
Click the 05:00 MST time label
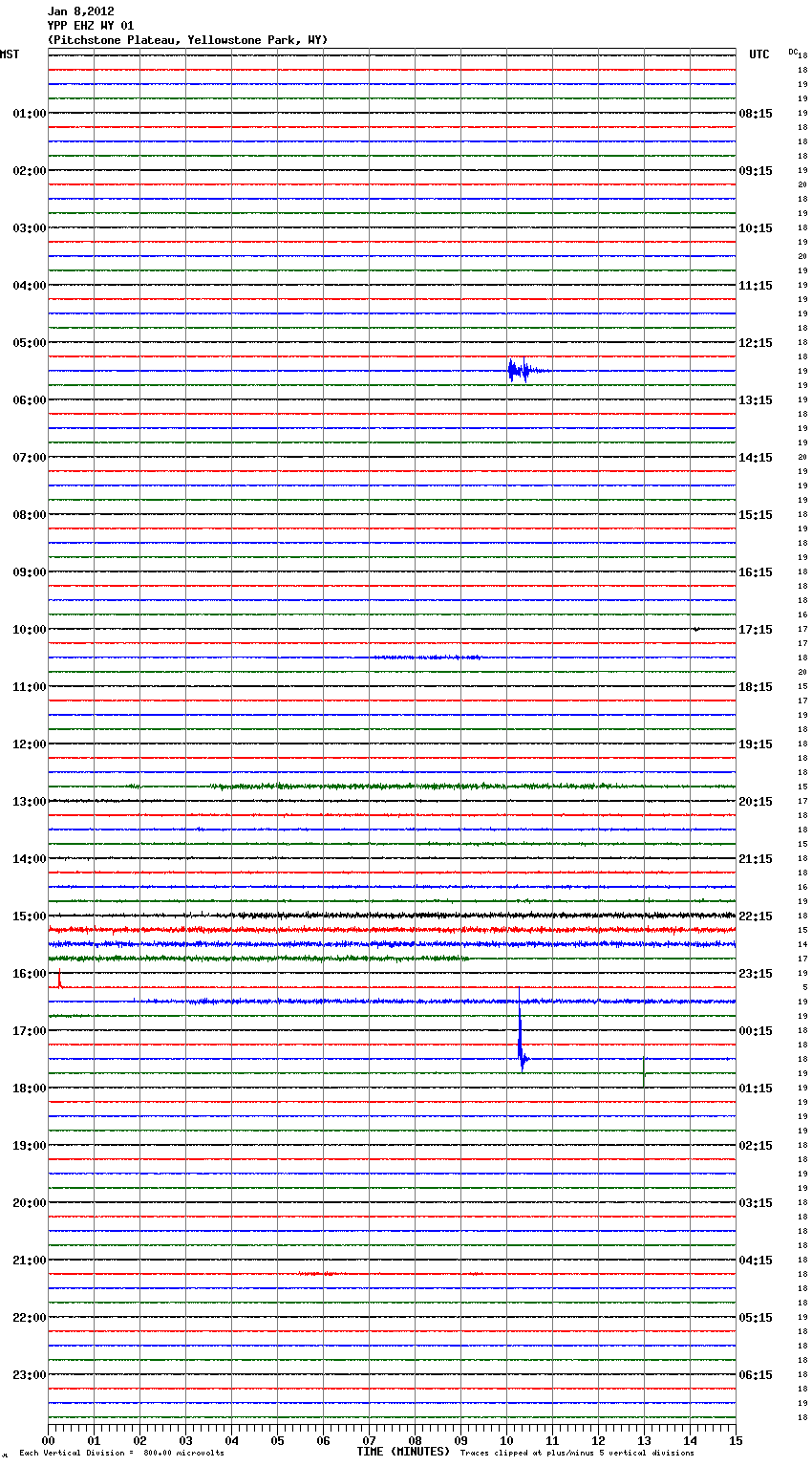coord(29,343)
